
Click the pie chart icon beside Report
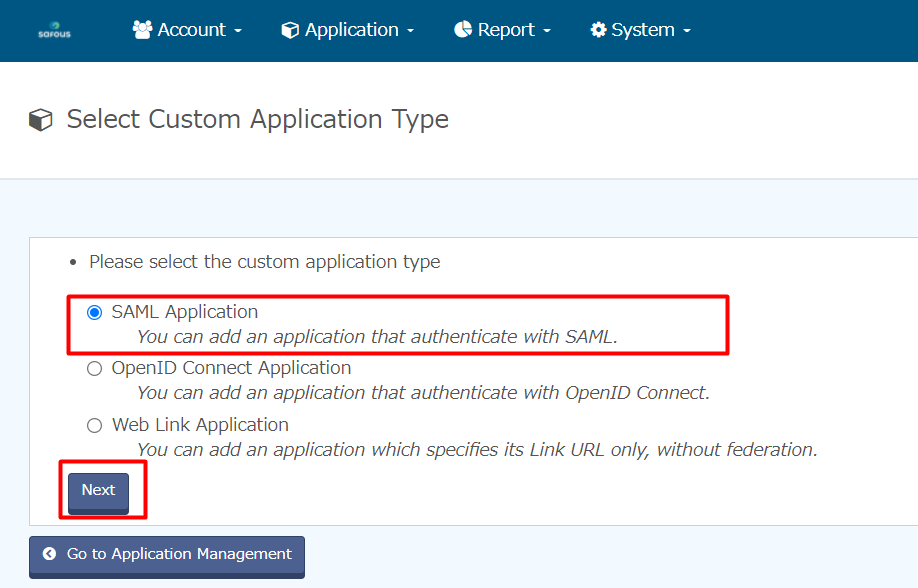(463, 30)
